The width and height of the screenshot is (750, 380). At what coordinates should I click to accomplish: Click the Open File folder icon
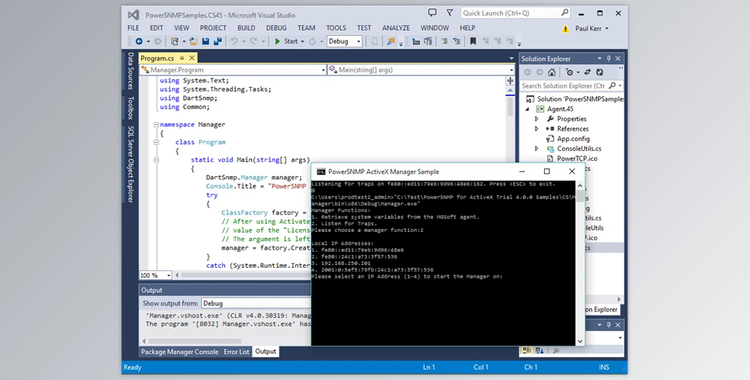[194, 42]
